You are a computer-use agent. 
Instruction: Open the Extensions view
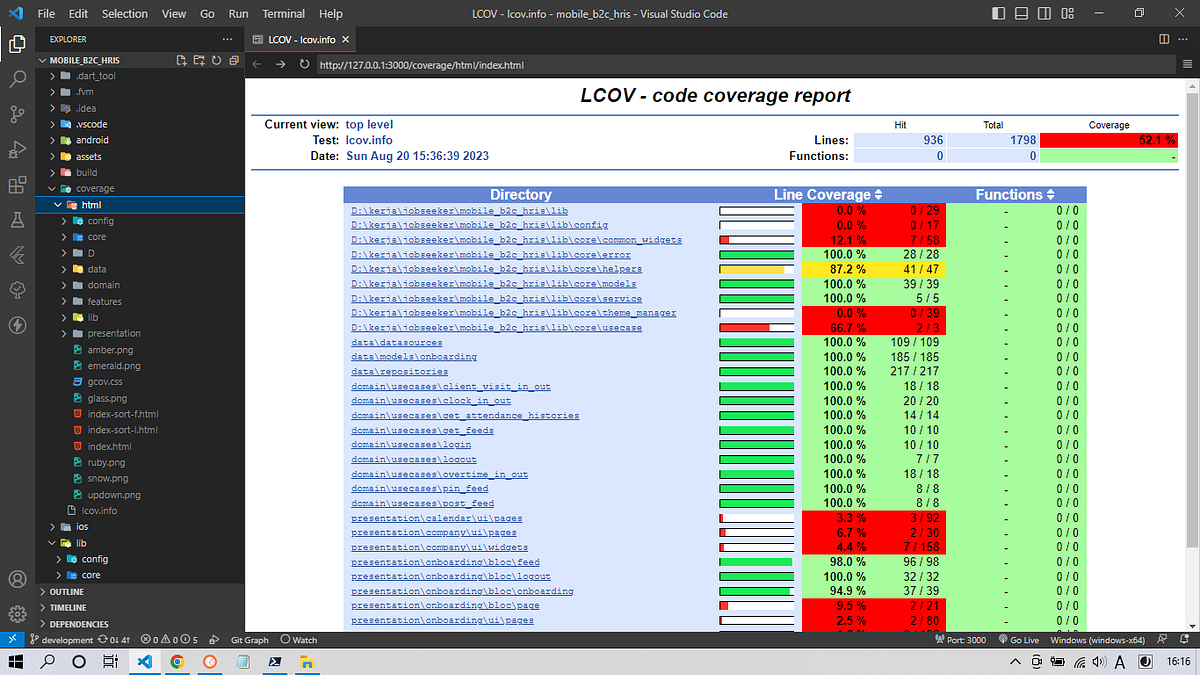click(16, 186)
